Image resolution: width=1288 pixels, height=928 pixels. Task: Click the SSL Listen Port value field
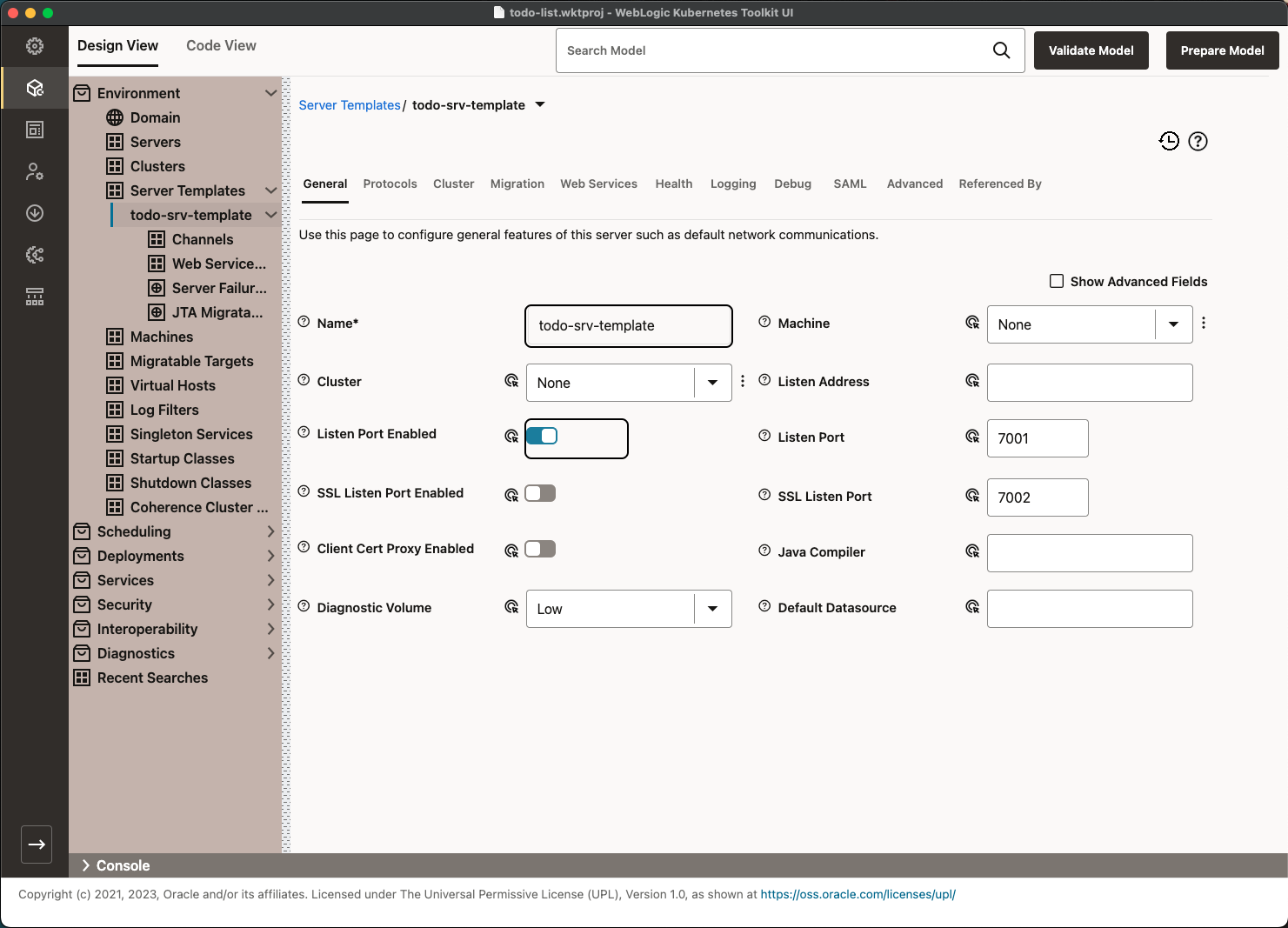pyautogui.click(x=1038, y=497)
